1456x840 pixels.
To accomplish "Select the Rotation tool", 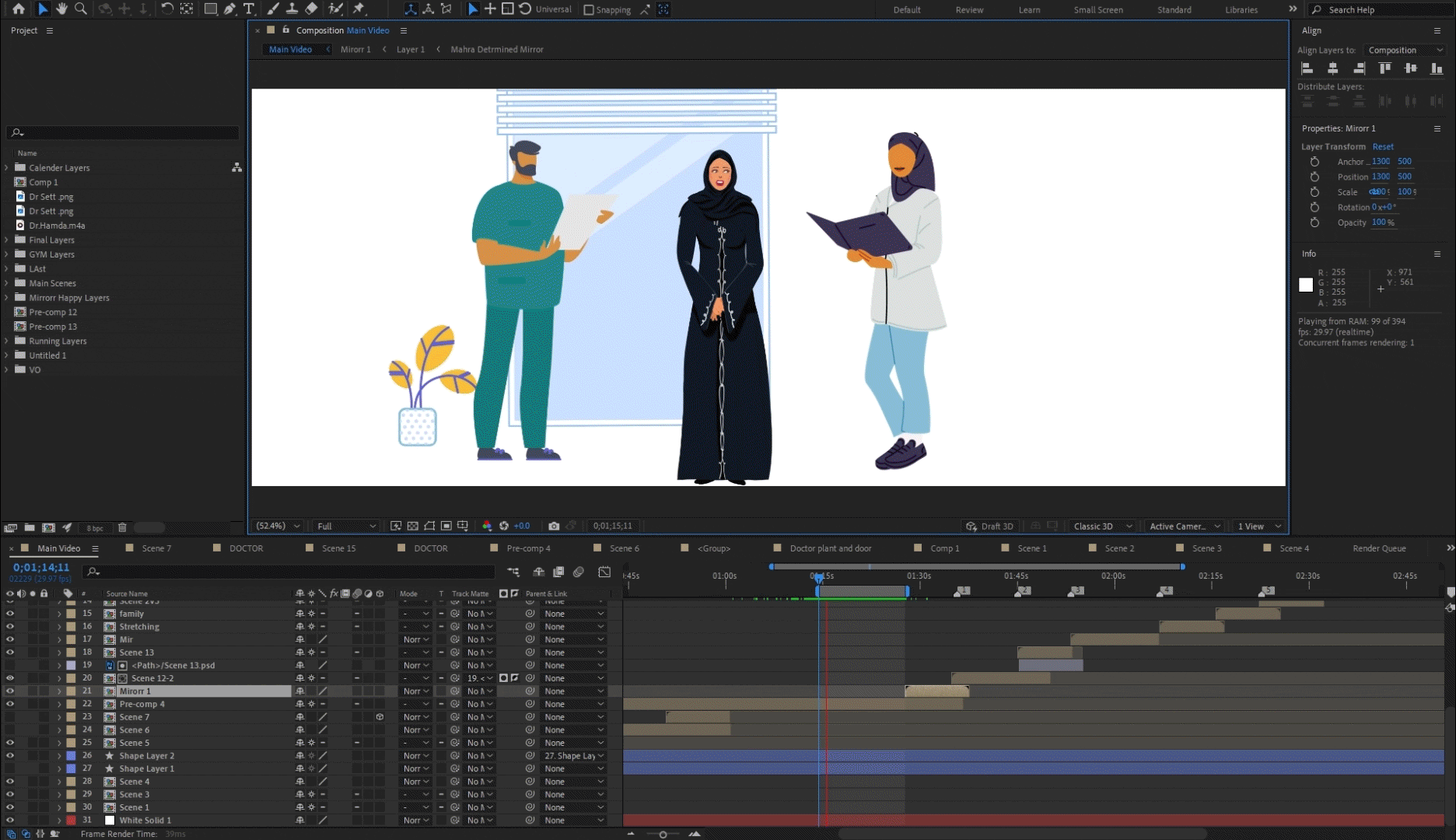I will [x=167, y=9].
